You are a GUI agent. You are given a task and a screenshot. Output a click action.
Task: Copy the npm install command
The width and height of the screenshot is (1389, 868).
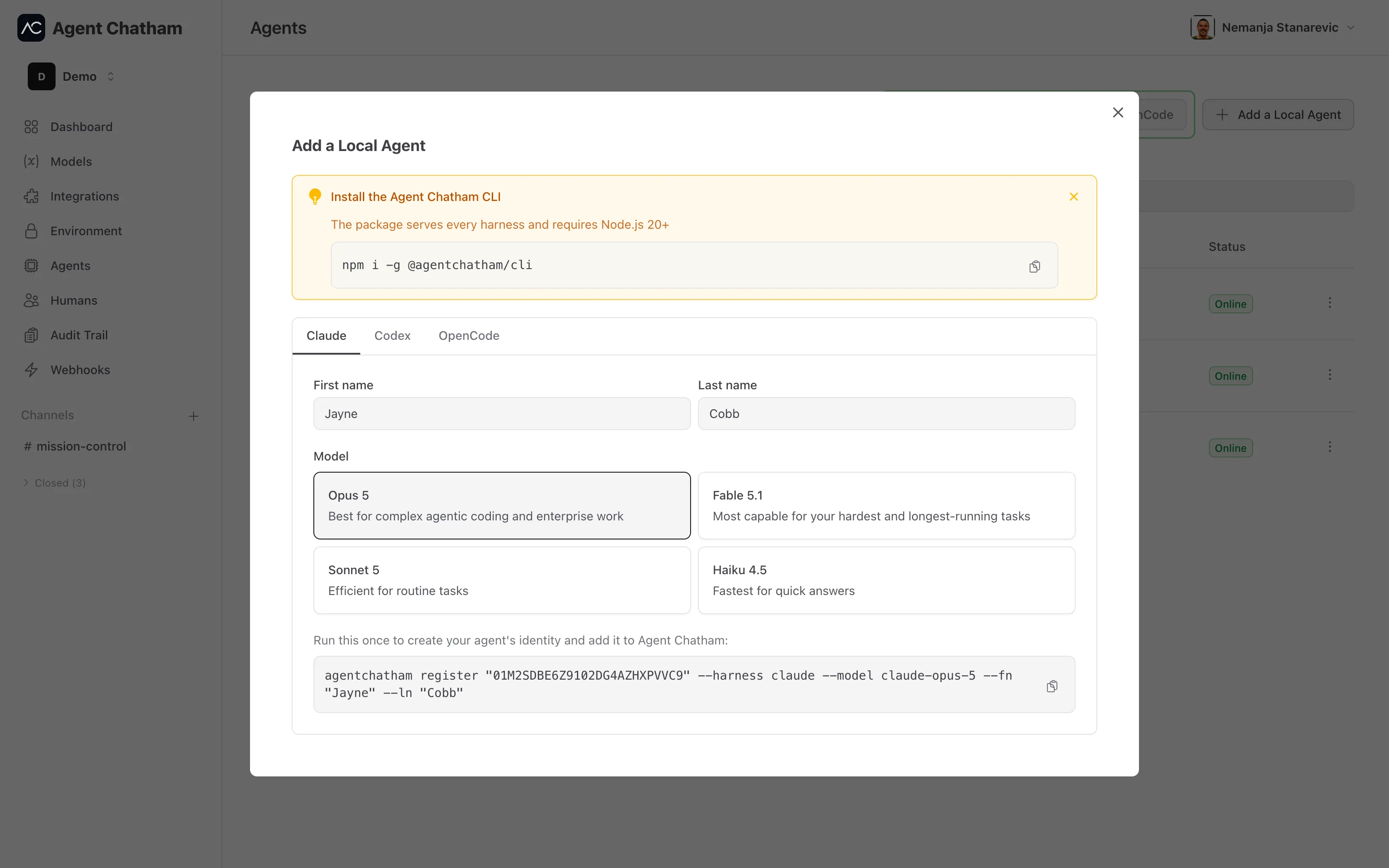pyautogui.click(x=1034, y=266)
